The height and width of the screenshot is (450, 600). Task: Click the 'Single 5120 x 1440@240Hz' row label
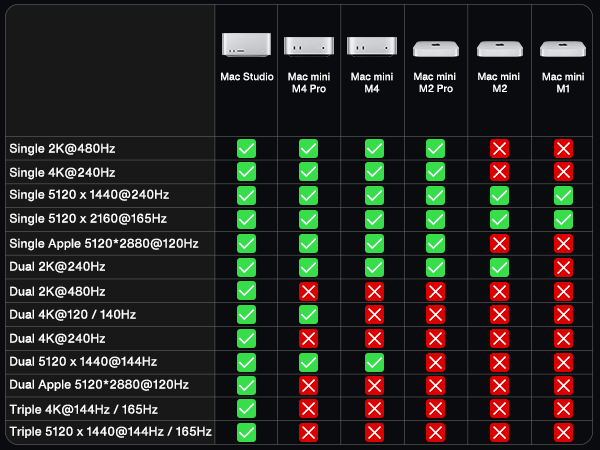click(89, 195)
